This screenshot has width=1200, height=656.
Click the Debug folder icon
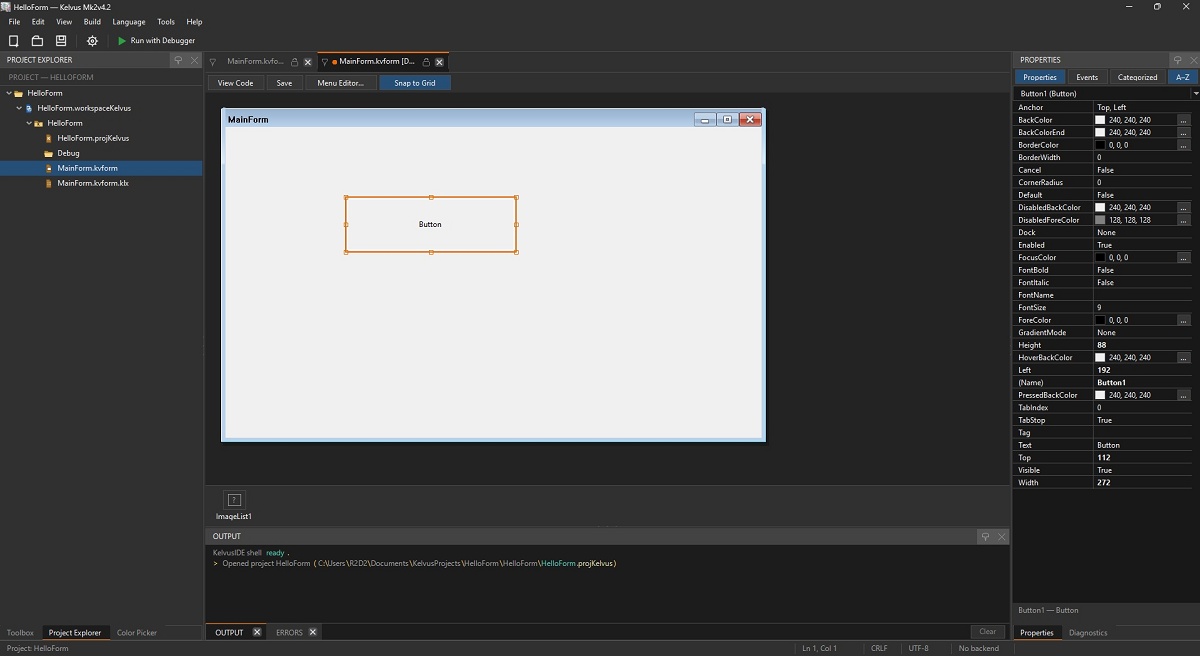tap(48, 153)
